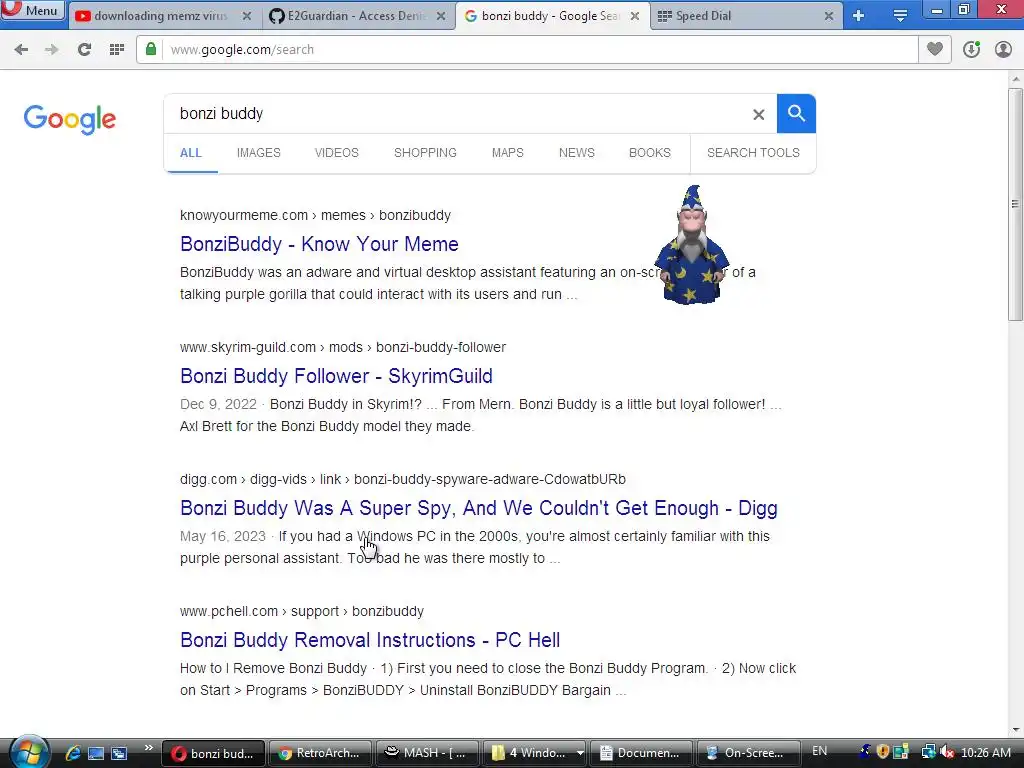The width and height of the screenshot is (1024, 768).
Task: Close the downloading memz virus tab
Action: point(247,16)
